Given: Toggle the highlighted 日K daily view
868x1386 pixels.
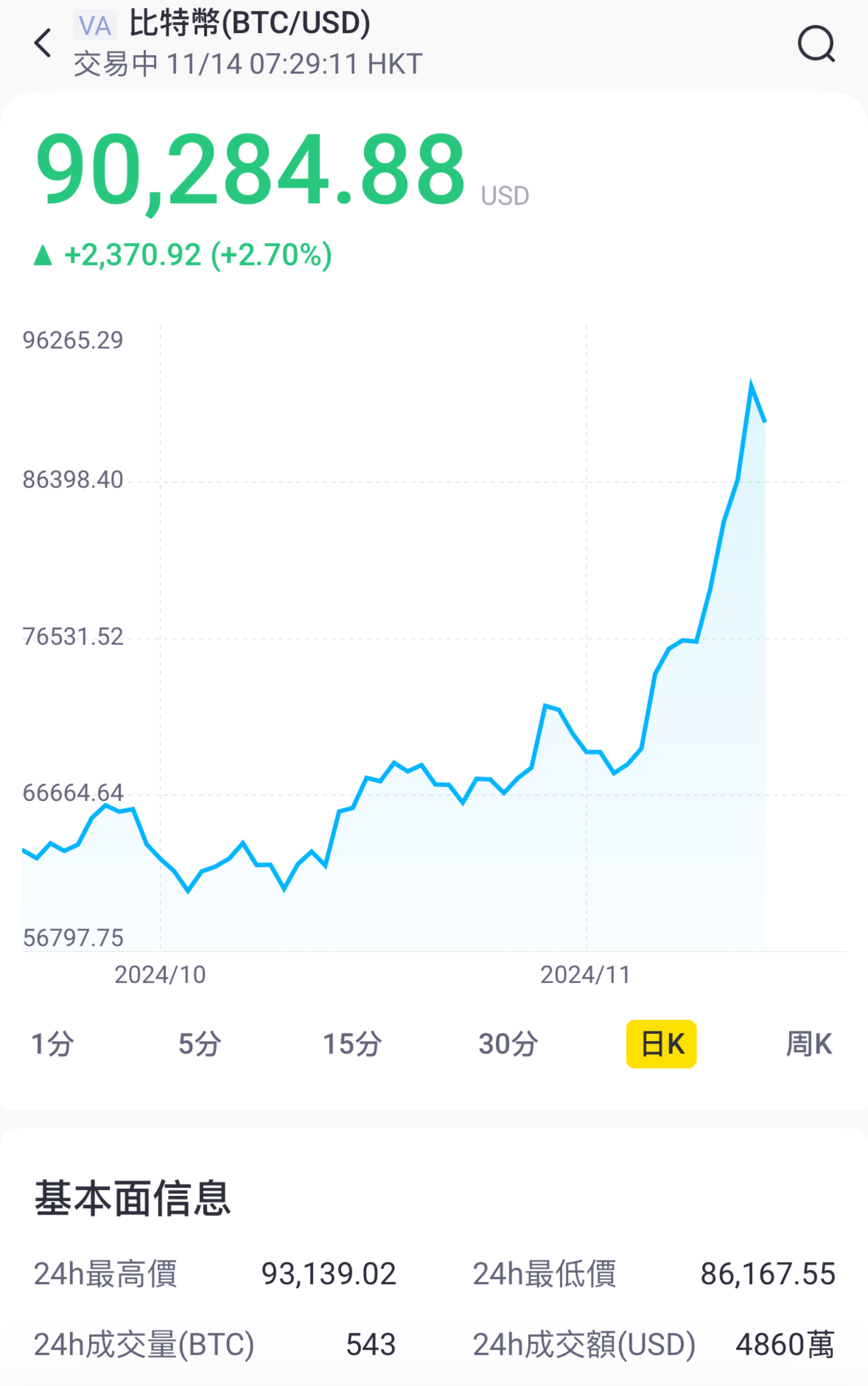Looking at the screenshot, I should point(661,1045).
